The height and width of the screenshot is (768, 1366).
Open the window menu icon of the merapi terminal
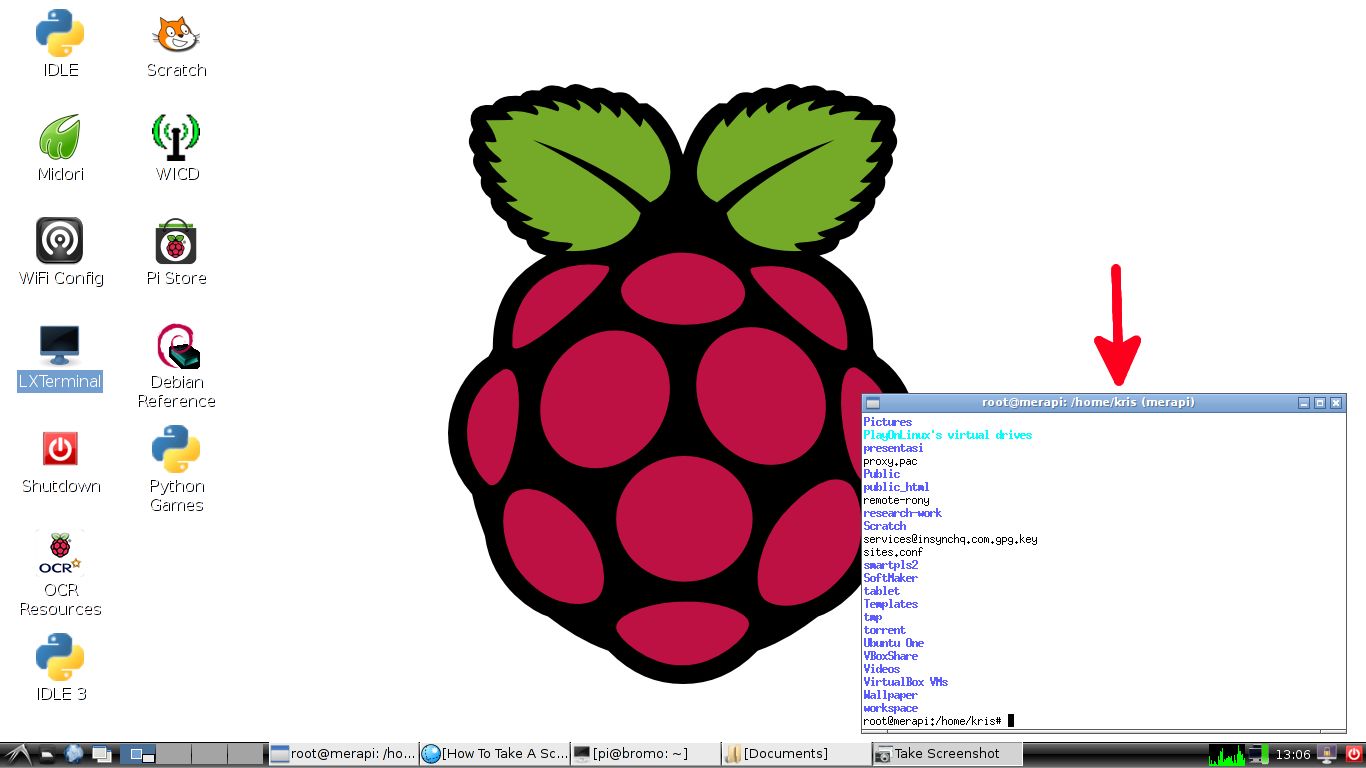pos(873,403)
